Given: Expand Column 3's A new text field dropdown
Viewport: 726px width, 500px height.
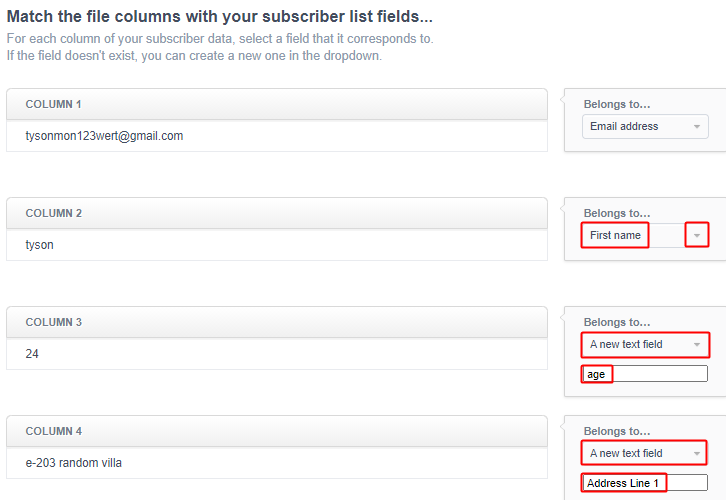Looking at the screenshot, I should [x=645, y=344].
